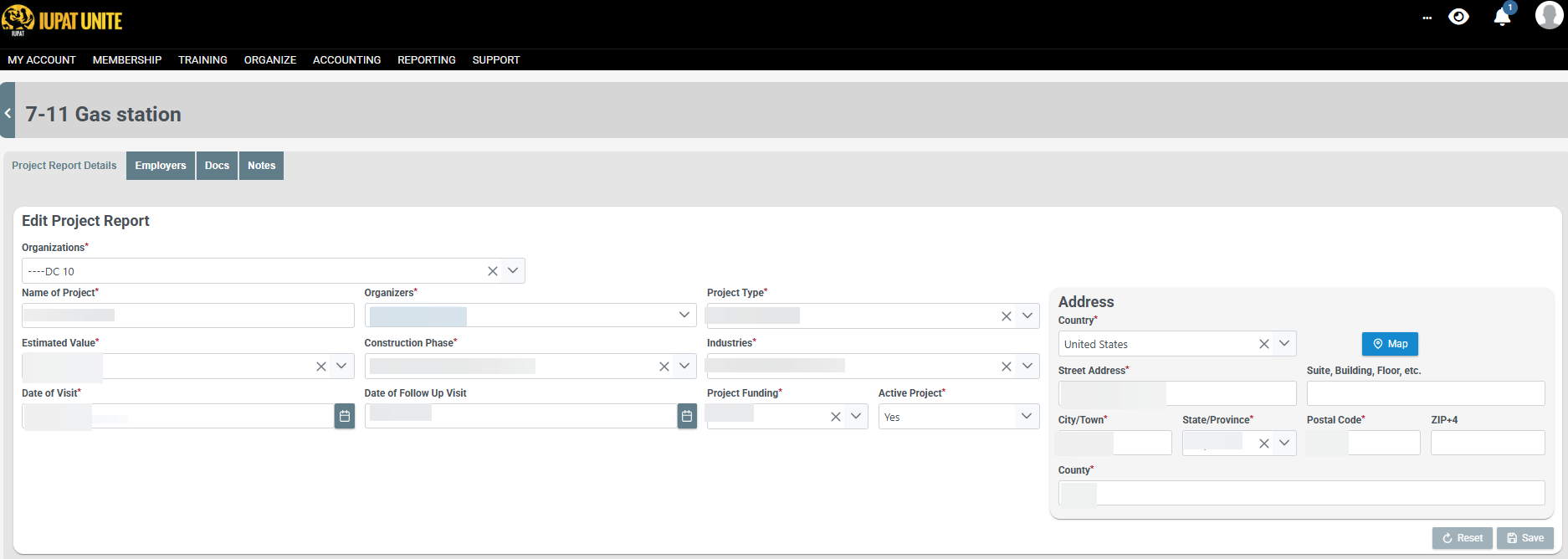Expand the Estimated Value dropdown

click(341, 366)
